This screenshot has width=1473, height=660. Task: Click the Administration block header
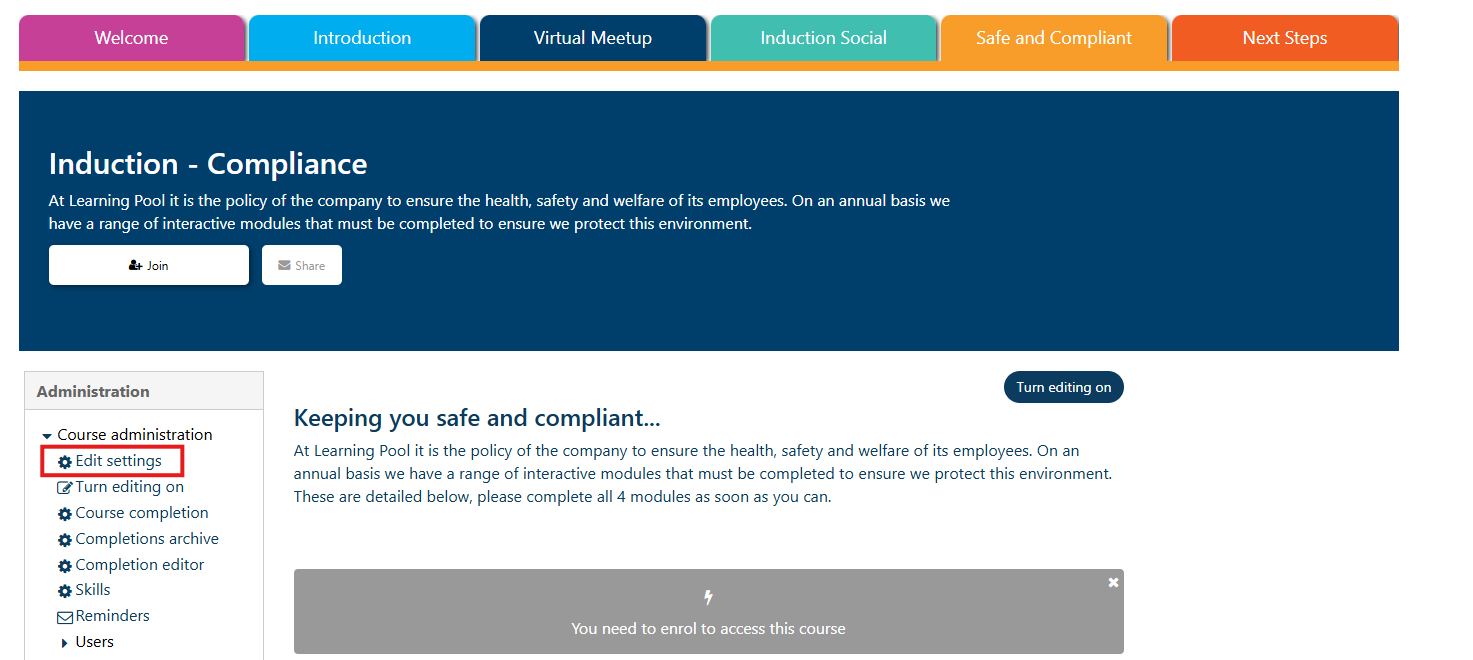pos(93,391)
